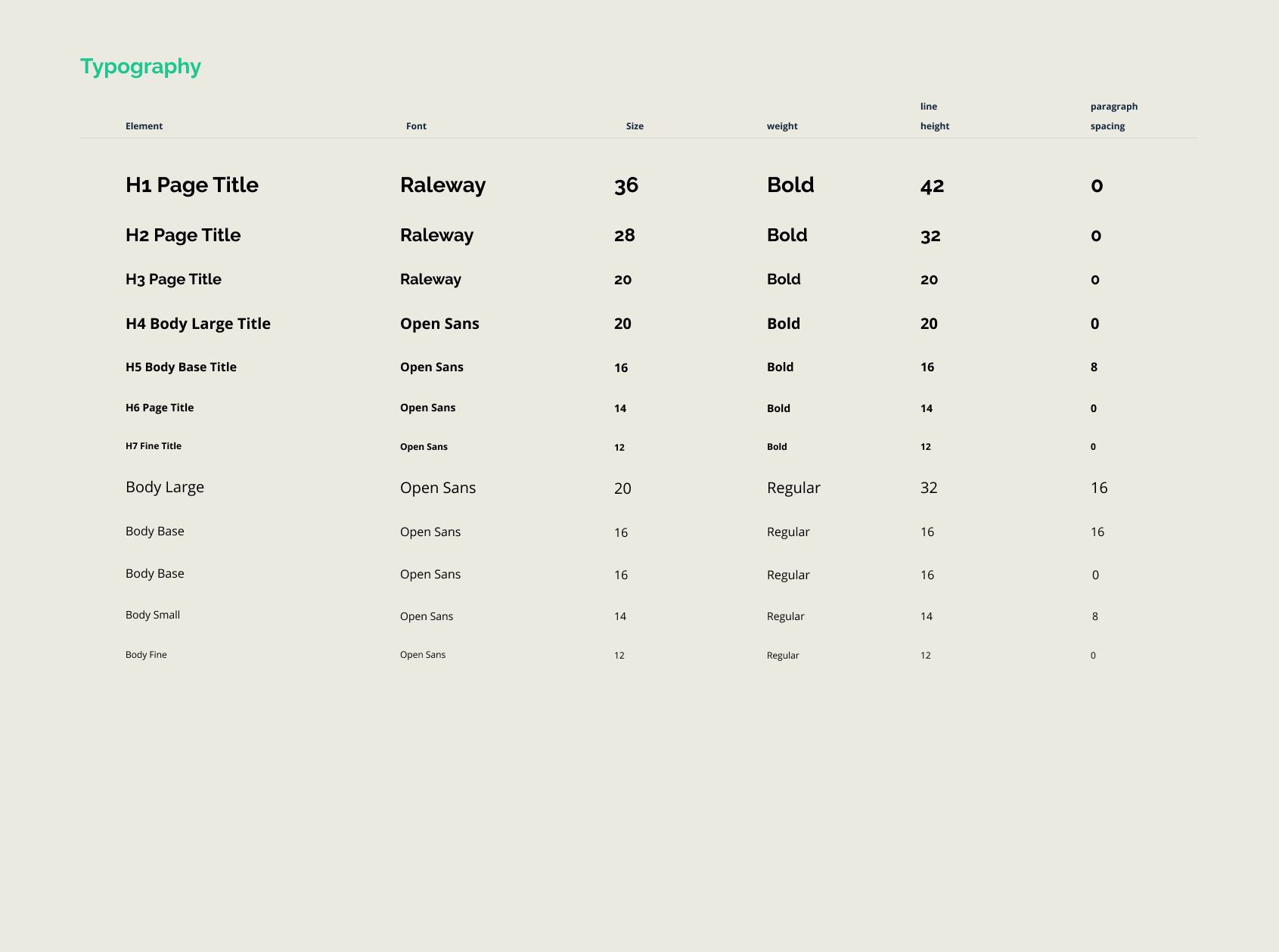This screenshot has width=1279, height=952.
Task: Click the size value 36 for H1
Action: (626, 185)
